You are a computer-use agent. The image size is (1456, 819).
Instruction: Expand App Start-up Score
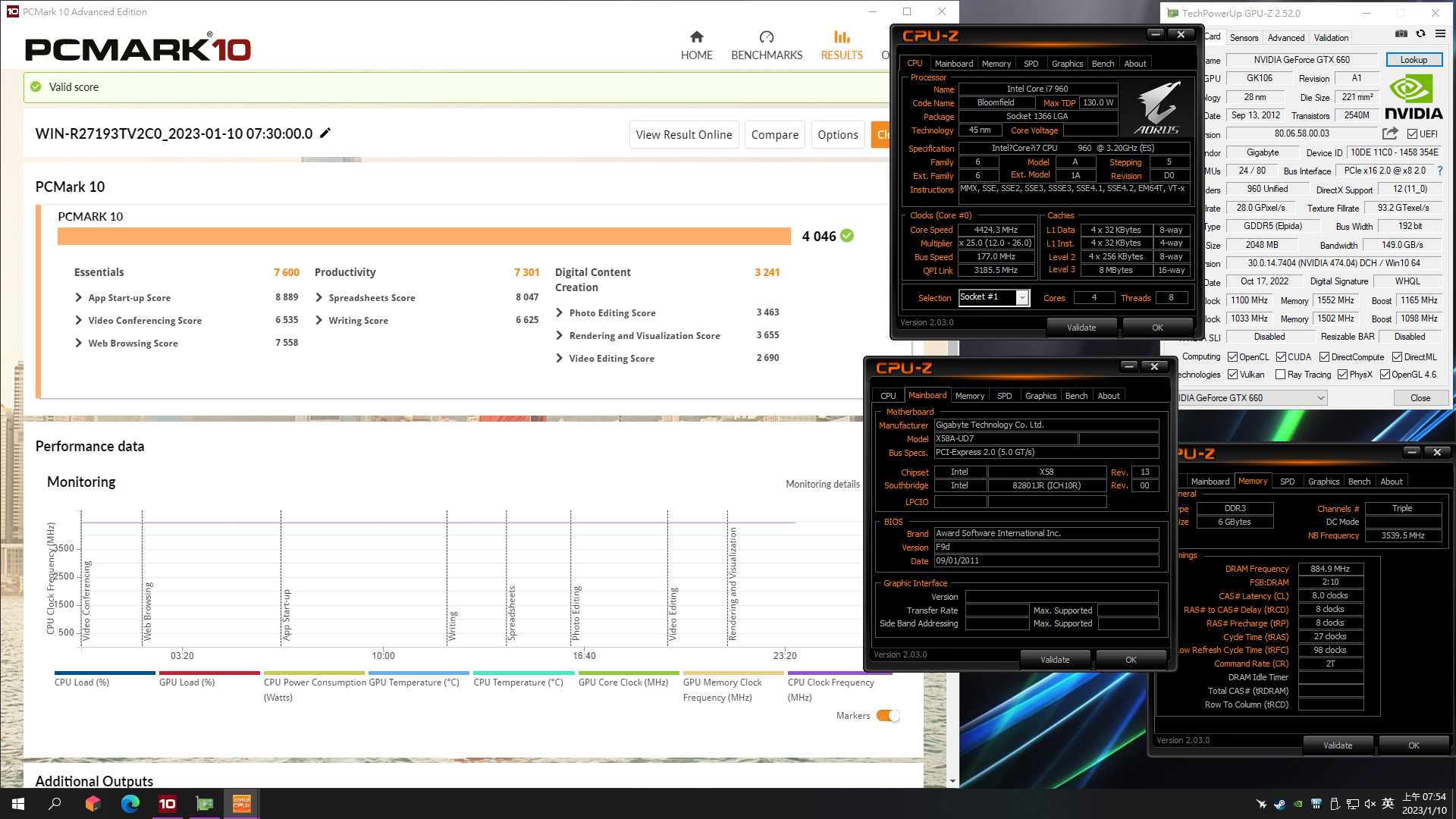[x=78, y=297]
